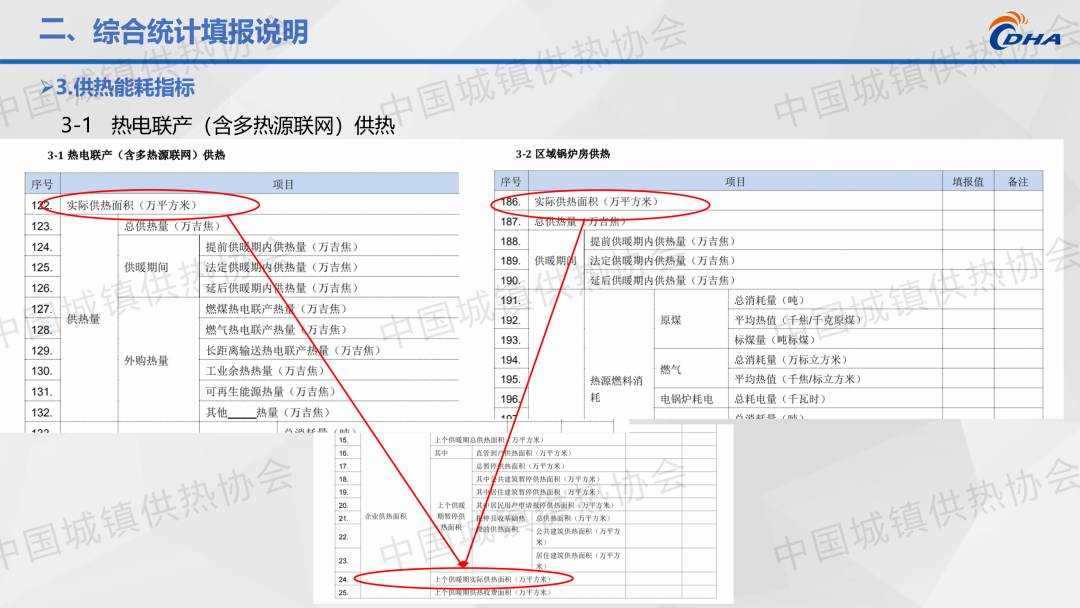Click the arrow bullet before 3.供热能耗指标
Image resolution: width=1080 pixels, height=608 pixels.
(x=47, y=89)
